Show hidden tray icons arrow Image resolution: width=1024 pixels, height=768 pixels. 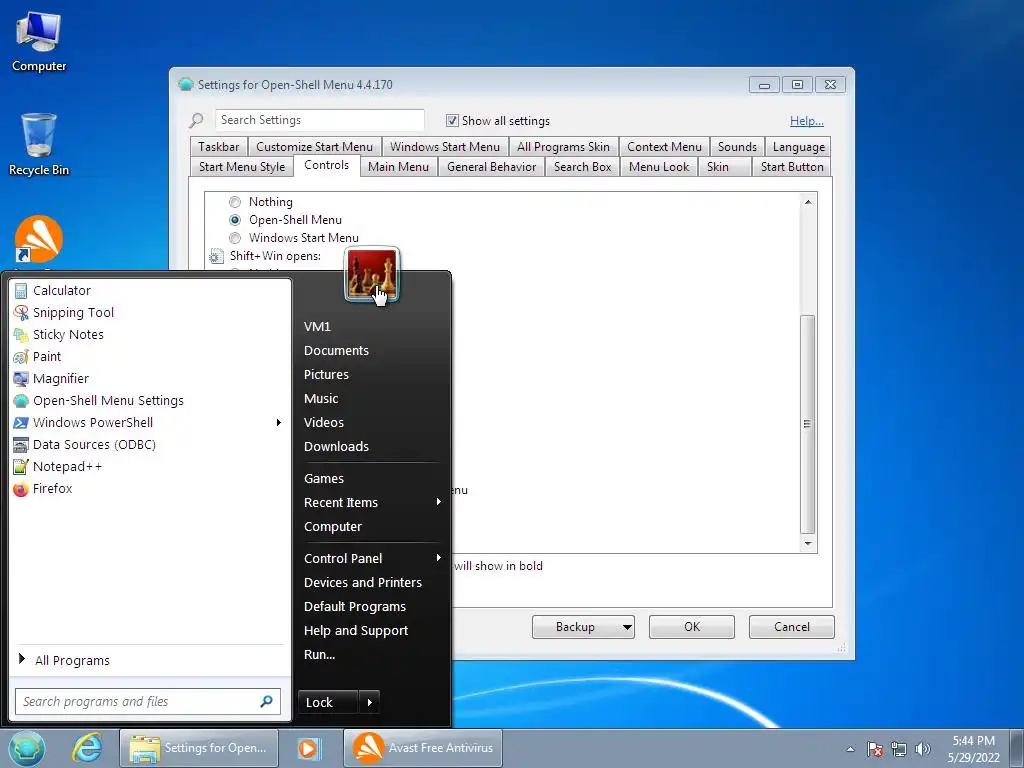(x=850, y=749)
